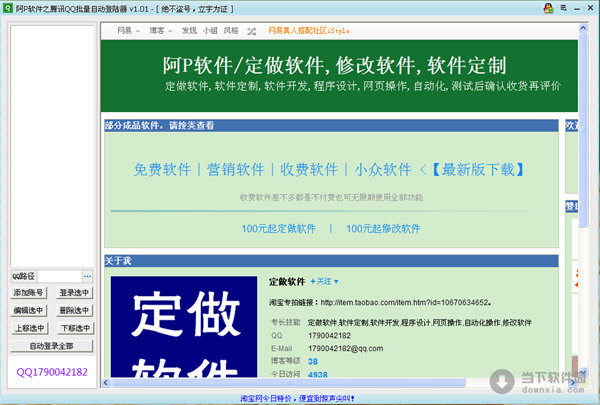
Task: Expand the +关注 dropdown
Action: click(324, 281)
